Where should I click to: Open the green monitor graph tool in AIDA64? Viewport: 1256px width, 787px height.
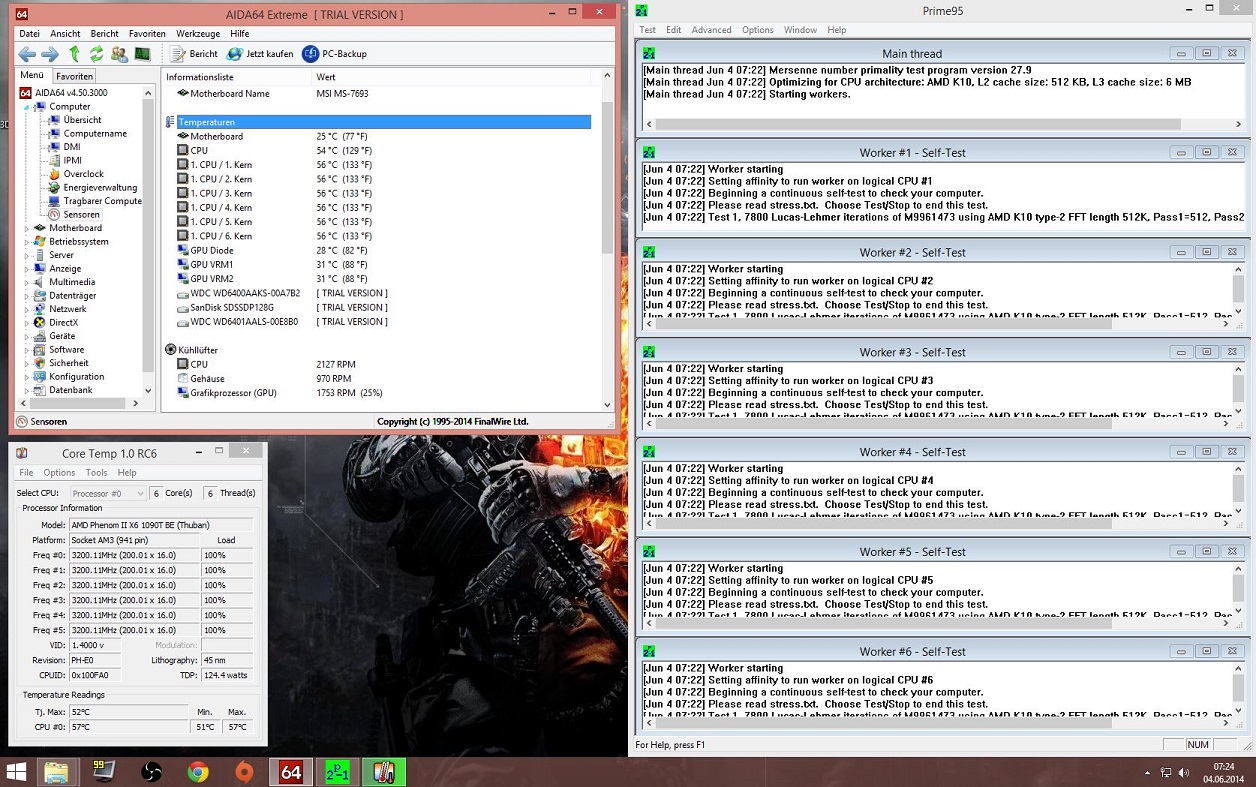point(142,54)
